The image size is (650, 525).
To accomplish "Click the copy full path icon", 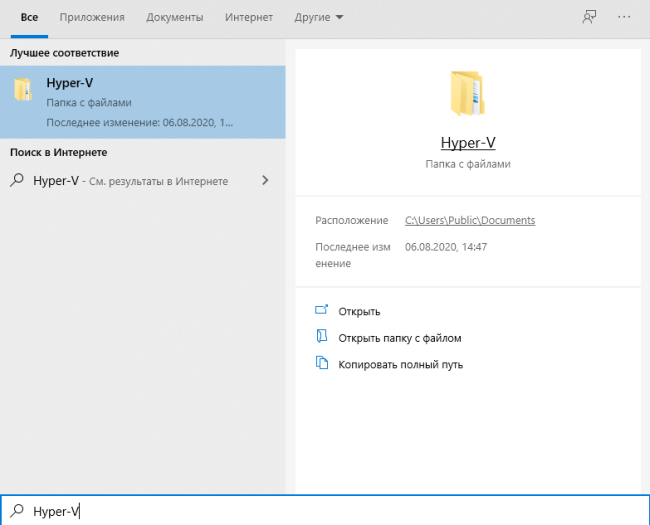I will [322, 363].
